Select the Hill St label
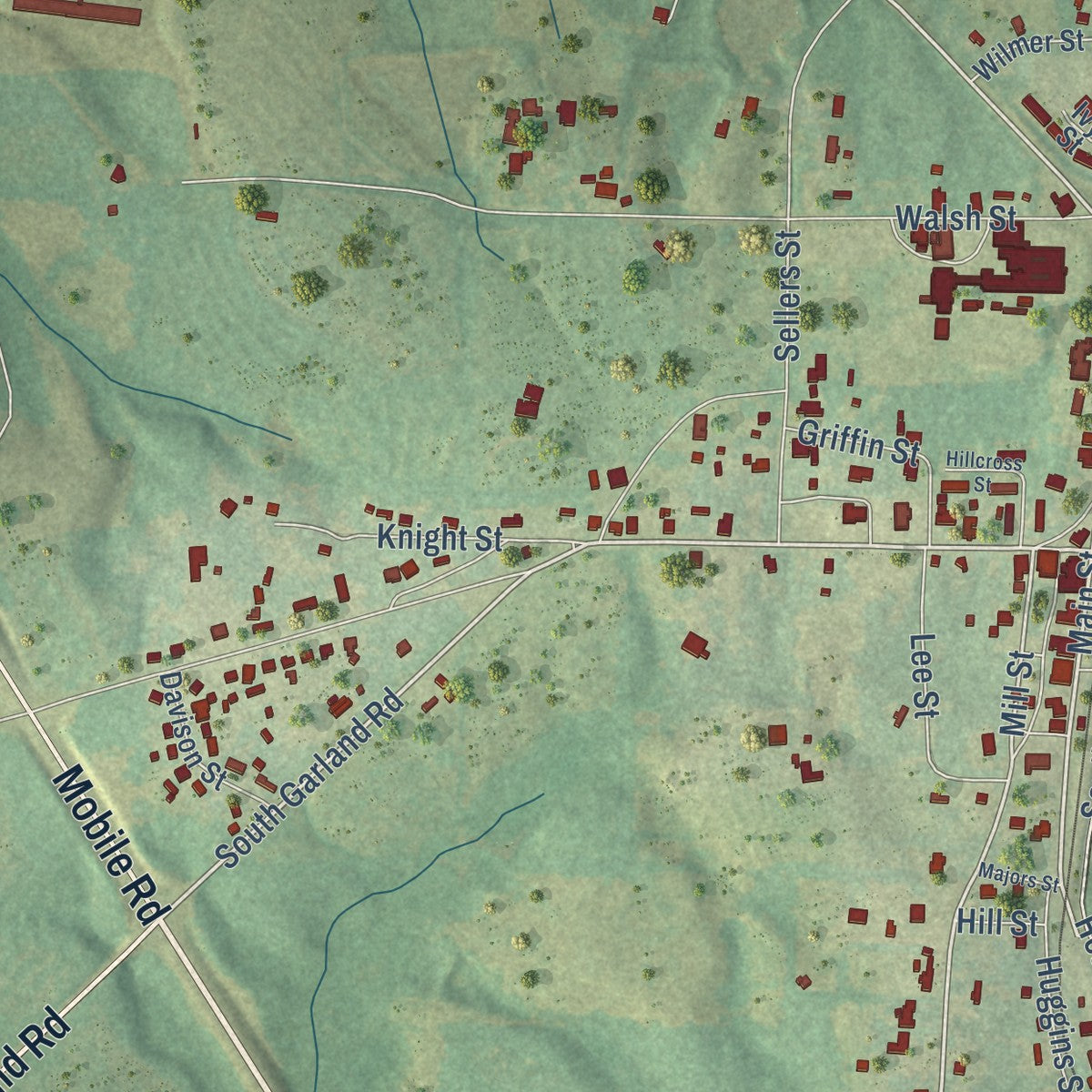Image resolution: width=1092 pixels, height=1092 pixels. click(996, 923)
